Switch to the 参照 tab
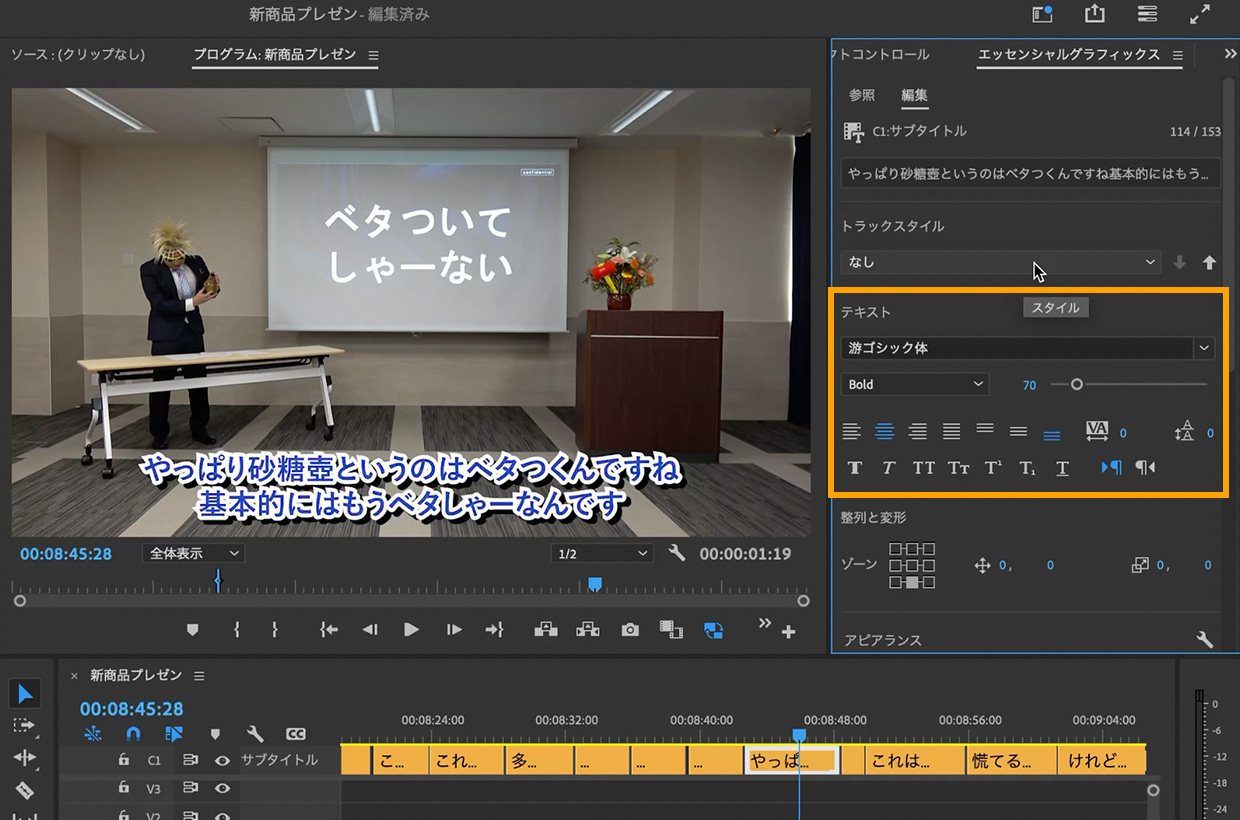1240x820 pixels. pos(862,95)
